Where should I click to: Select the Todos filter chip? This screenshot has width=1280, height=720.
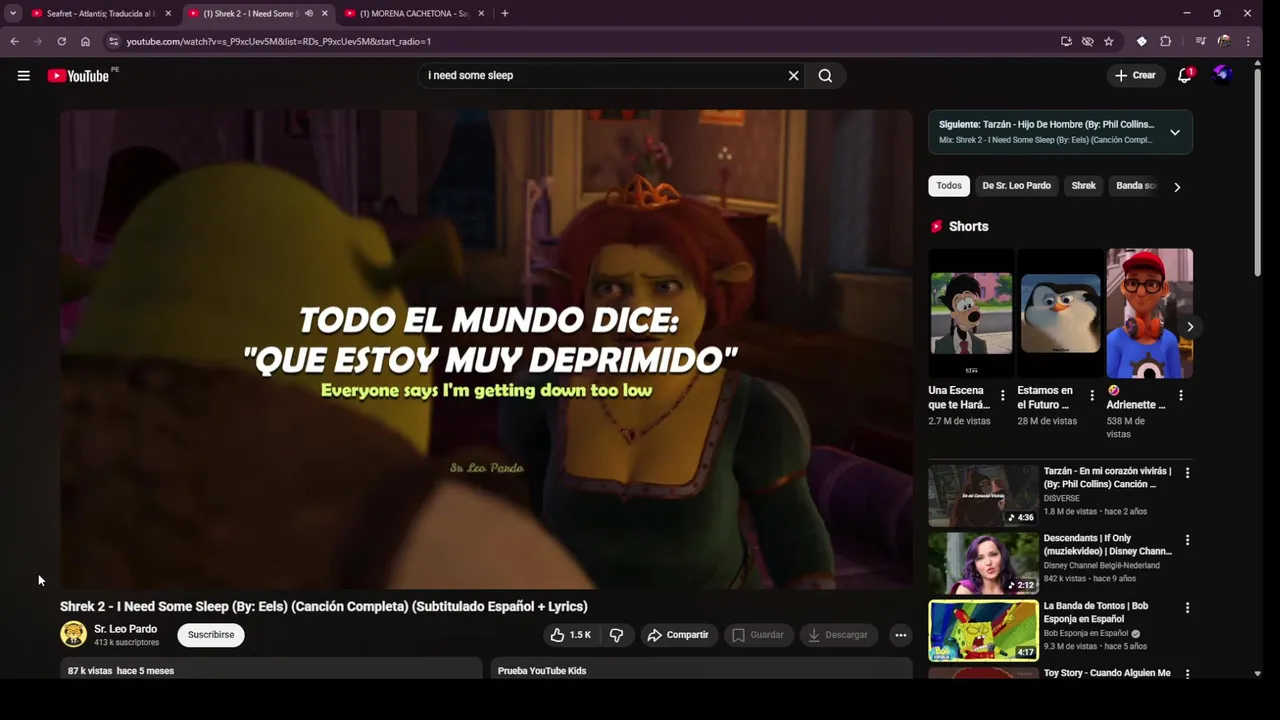pos(949,186)
